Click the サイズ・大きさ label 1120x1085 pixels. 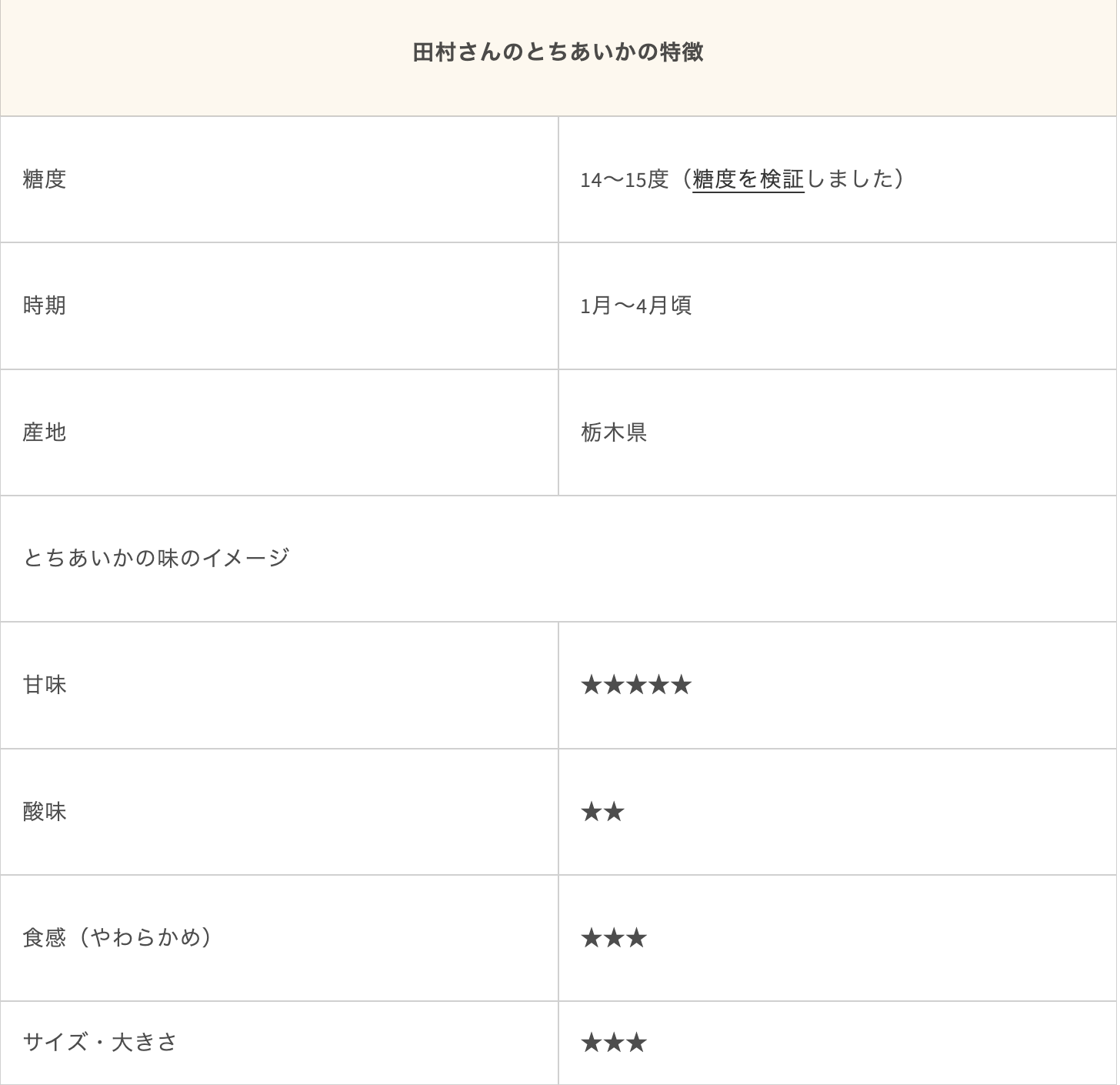coord(100,1043)
